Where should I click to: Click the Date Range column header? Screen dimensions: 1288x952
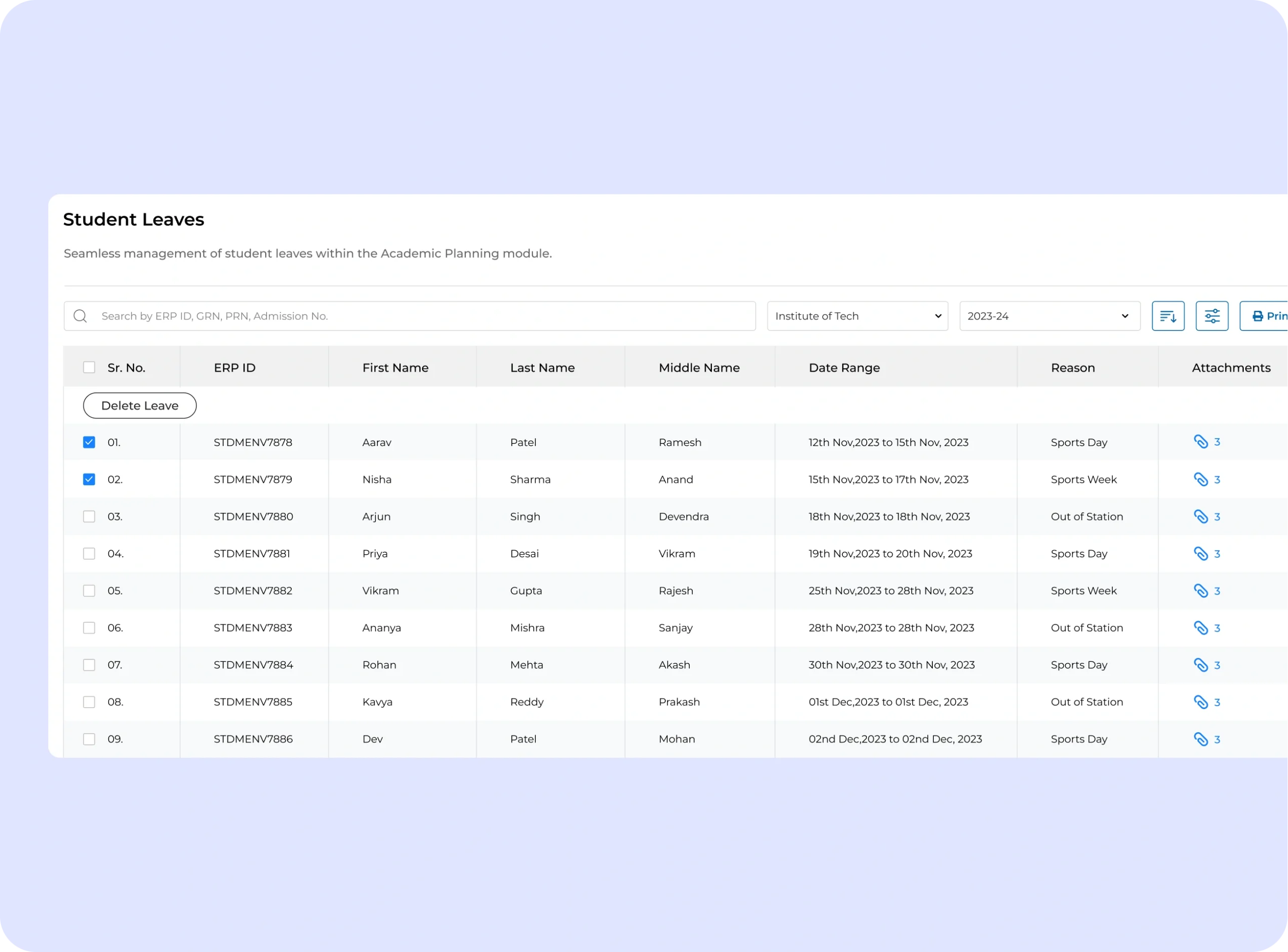pyautogui.click(x=843, y=368)
